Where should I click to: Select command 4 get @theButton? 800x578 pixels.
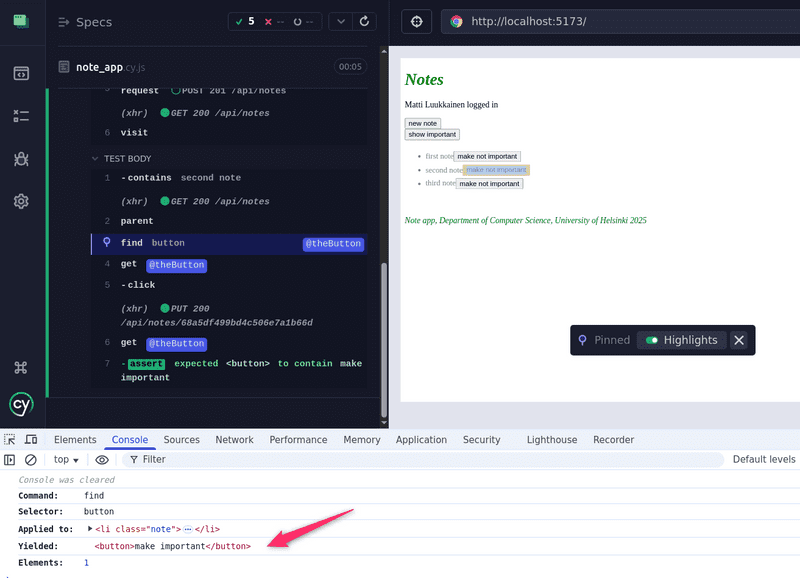point(230,265)
